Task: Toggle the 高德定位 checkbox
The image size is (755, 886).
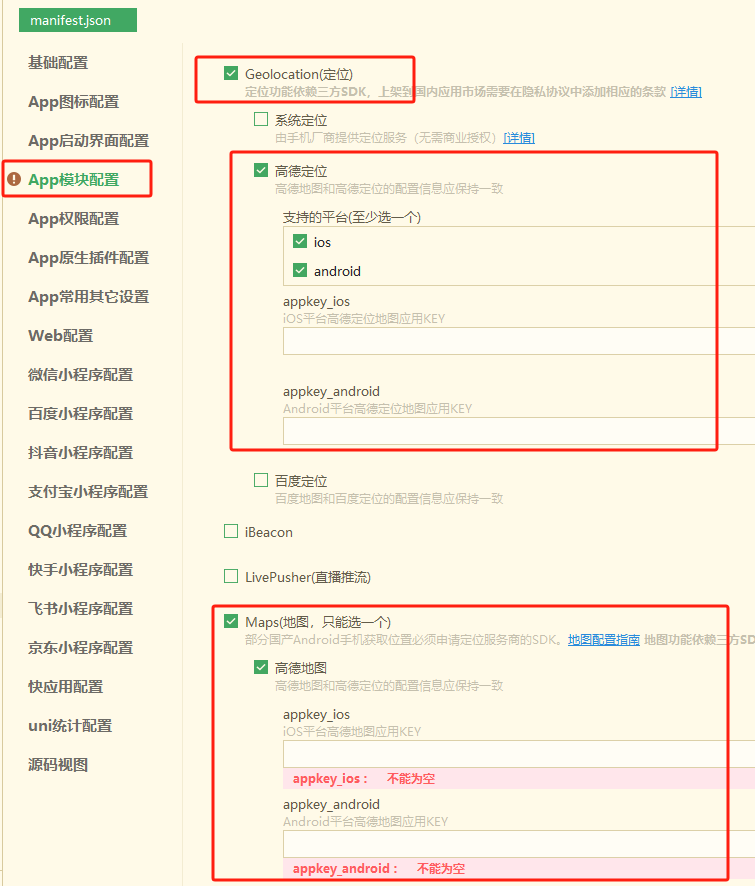Action: [261, 171]
